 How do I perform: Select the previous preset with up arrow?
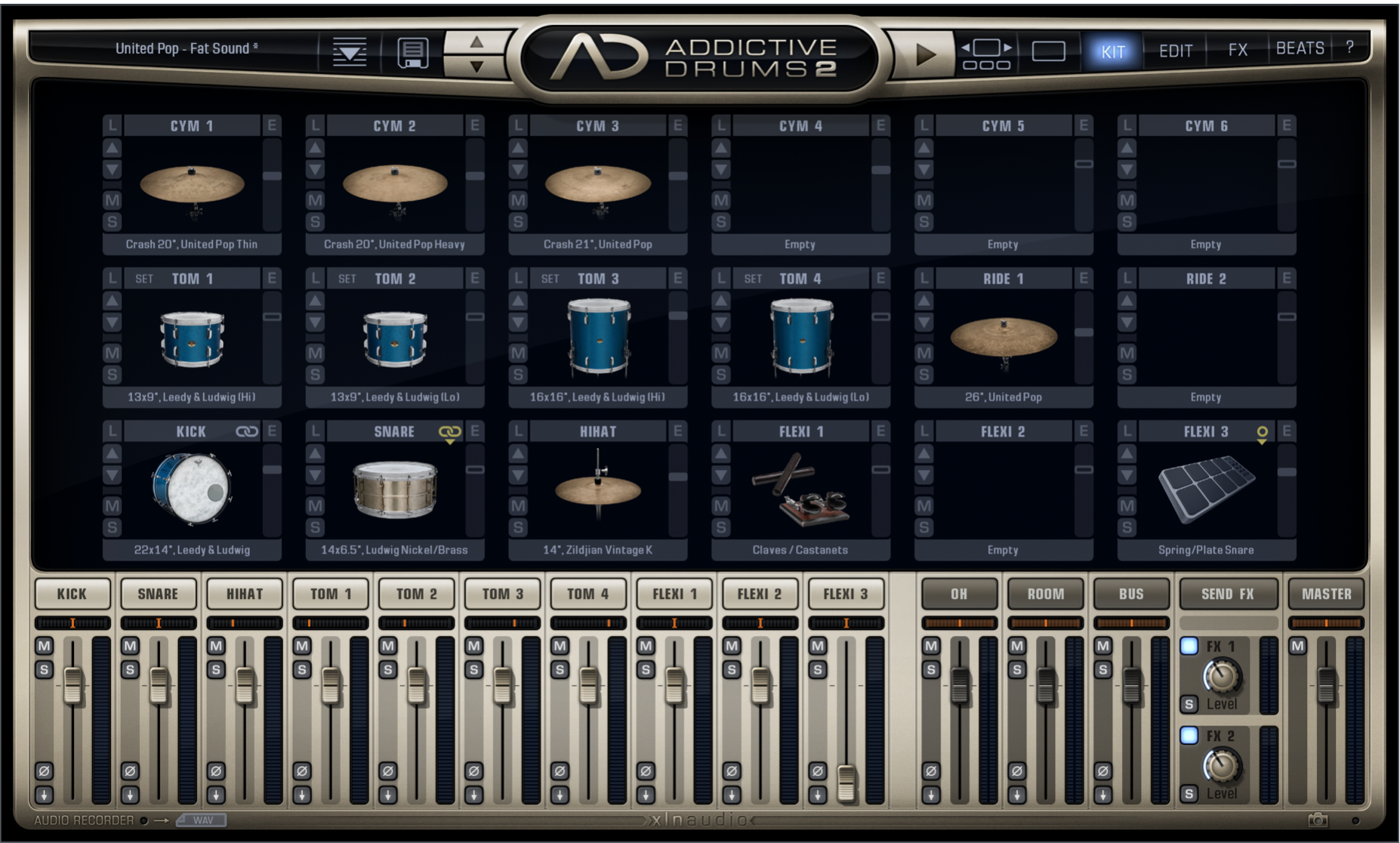(476, 42)
